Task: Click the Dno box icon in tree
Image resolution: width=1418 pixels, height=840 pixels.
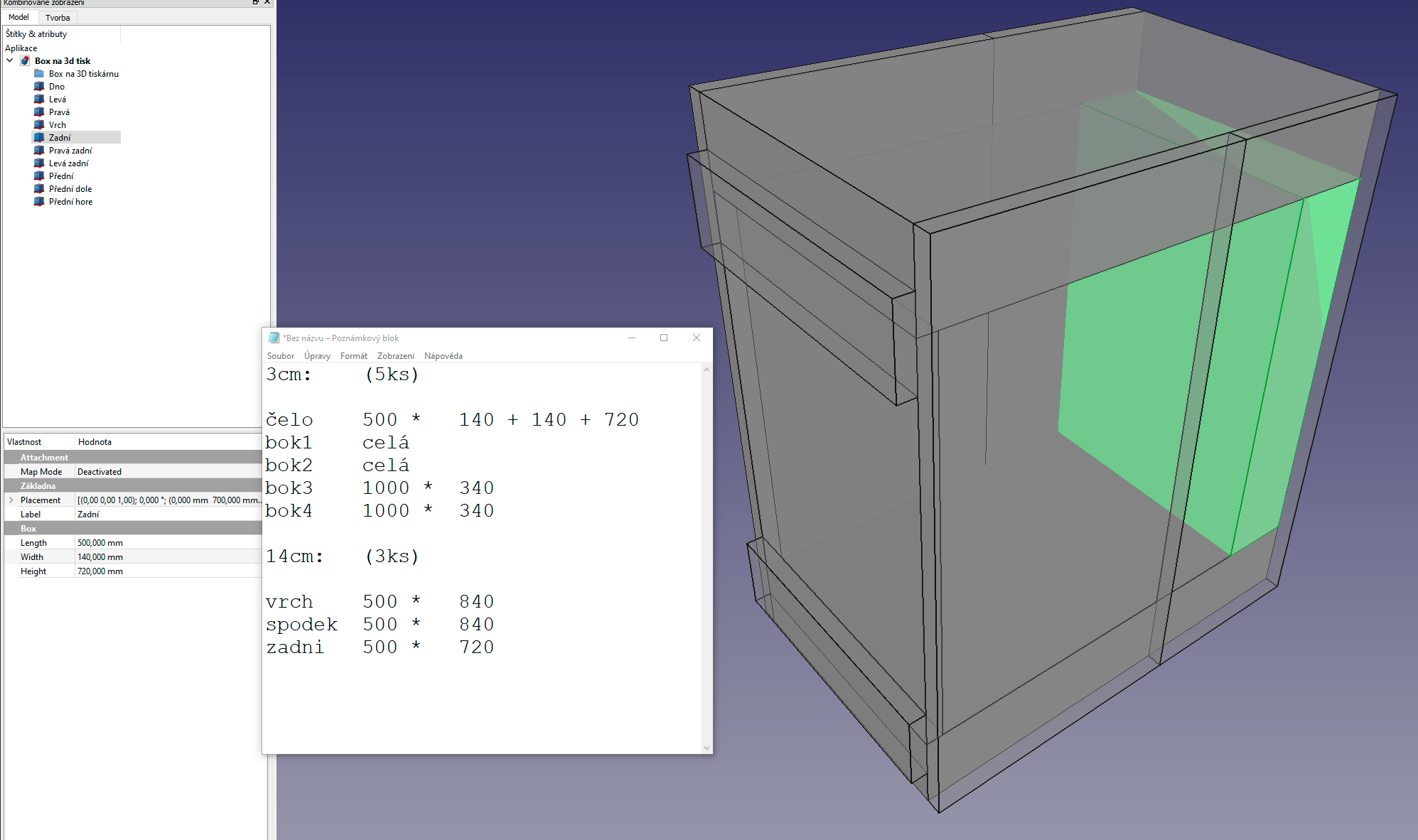Action: [x=39, y=87]
